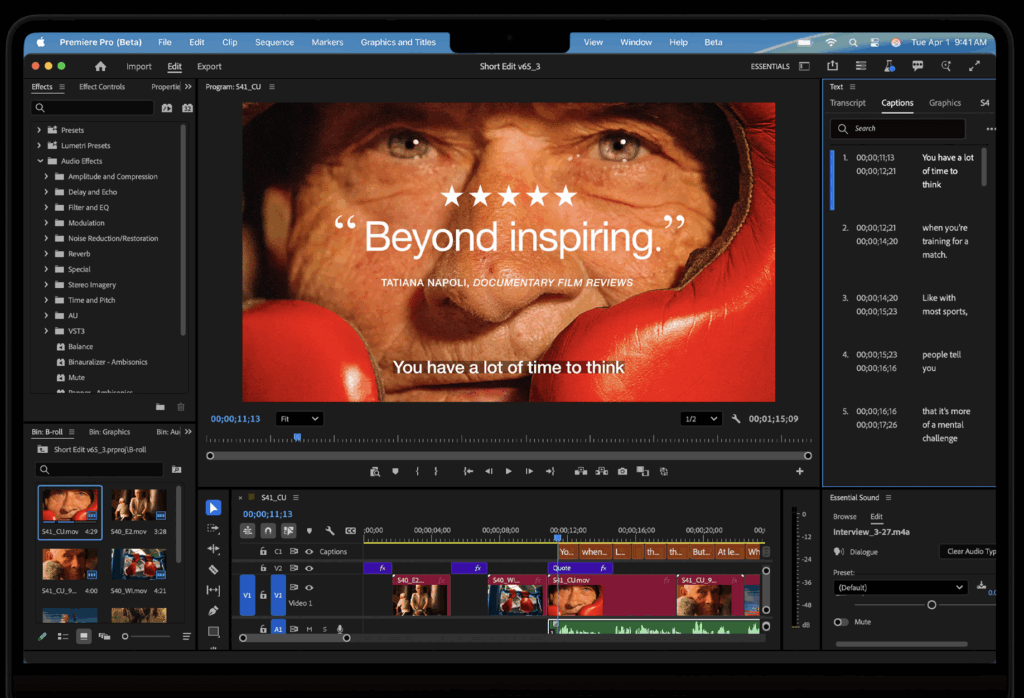
Task: Toggle the lock on the Captions track
Action: [x=263, y=551]
